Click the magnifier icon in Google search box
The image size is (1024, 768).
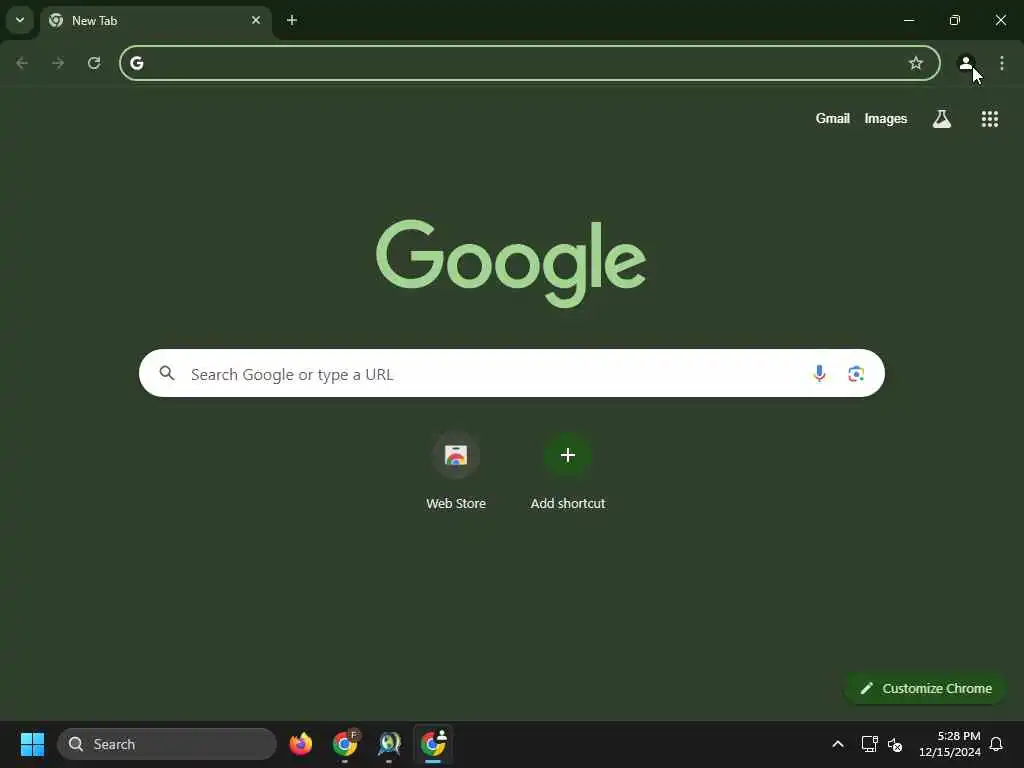pyautogui.click(x=167, y=373)
